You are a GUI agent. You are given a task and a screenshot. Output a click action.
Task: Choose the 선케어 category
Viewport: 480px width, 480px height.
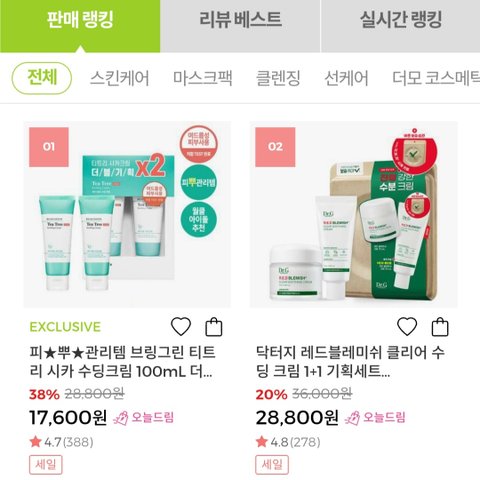point(346,78)
